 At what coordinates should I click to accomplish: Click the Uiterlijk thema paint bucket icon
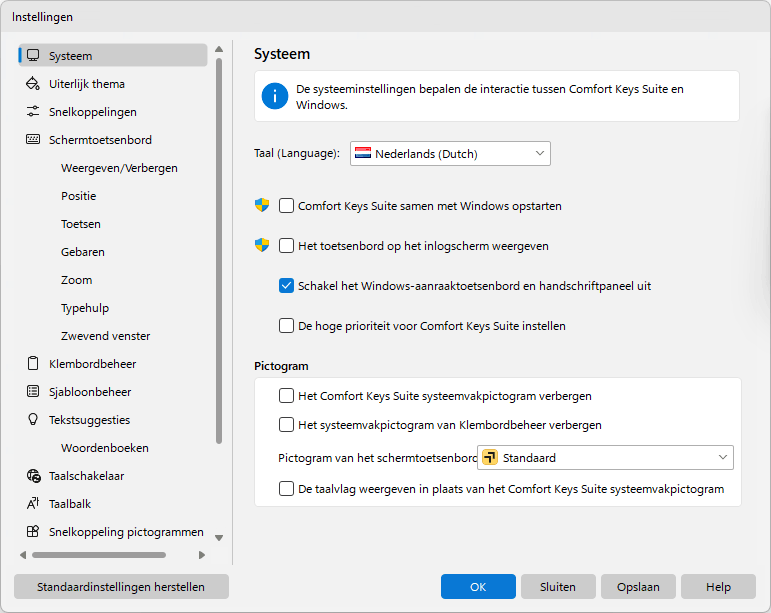tap(33, 84)
